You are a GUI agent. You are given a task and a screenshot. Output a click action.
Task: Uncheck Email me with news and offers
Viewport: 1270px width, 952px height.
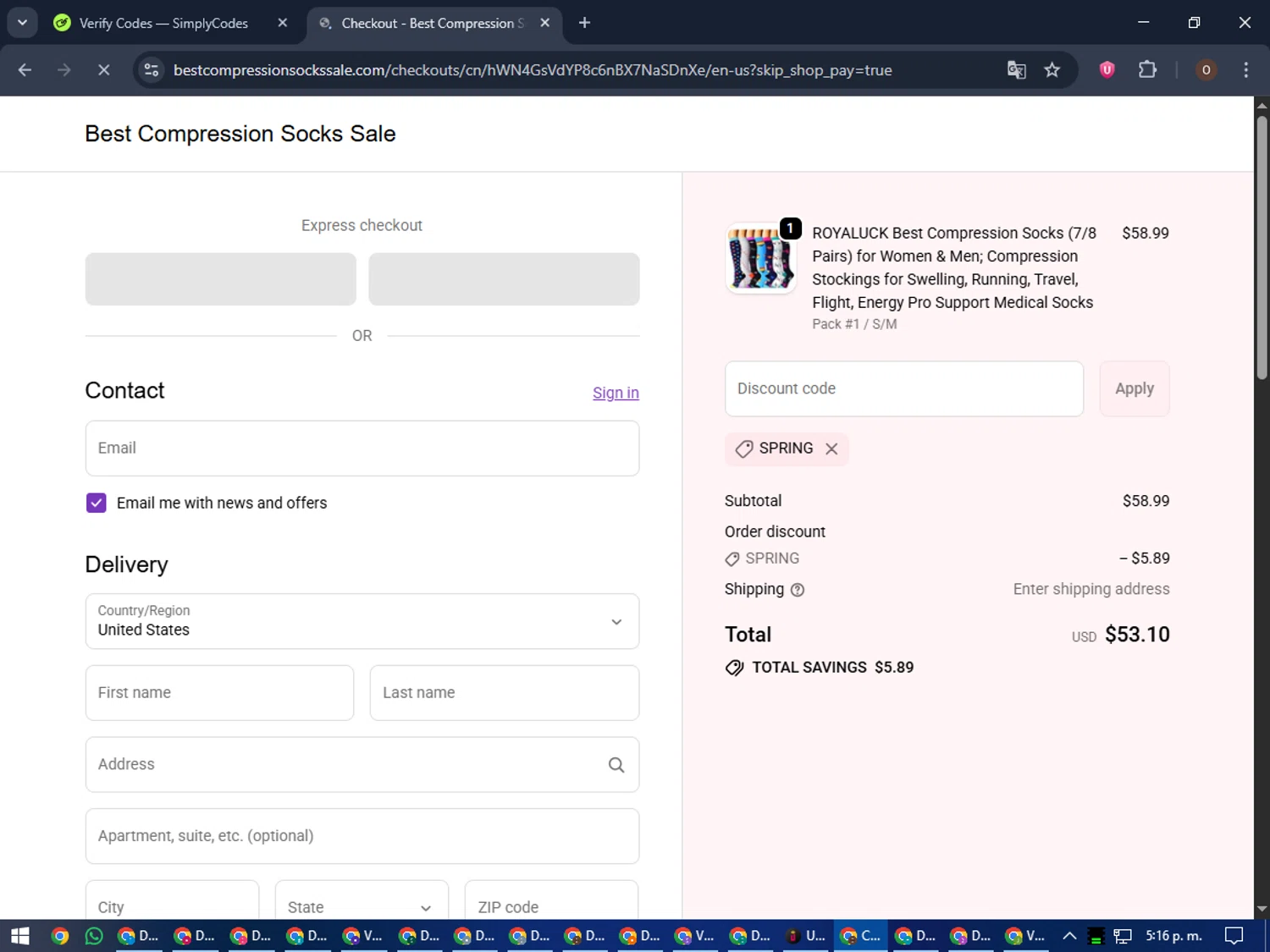pyautogui.click(x=97, y=503)
